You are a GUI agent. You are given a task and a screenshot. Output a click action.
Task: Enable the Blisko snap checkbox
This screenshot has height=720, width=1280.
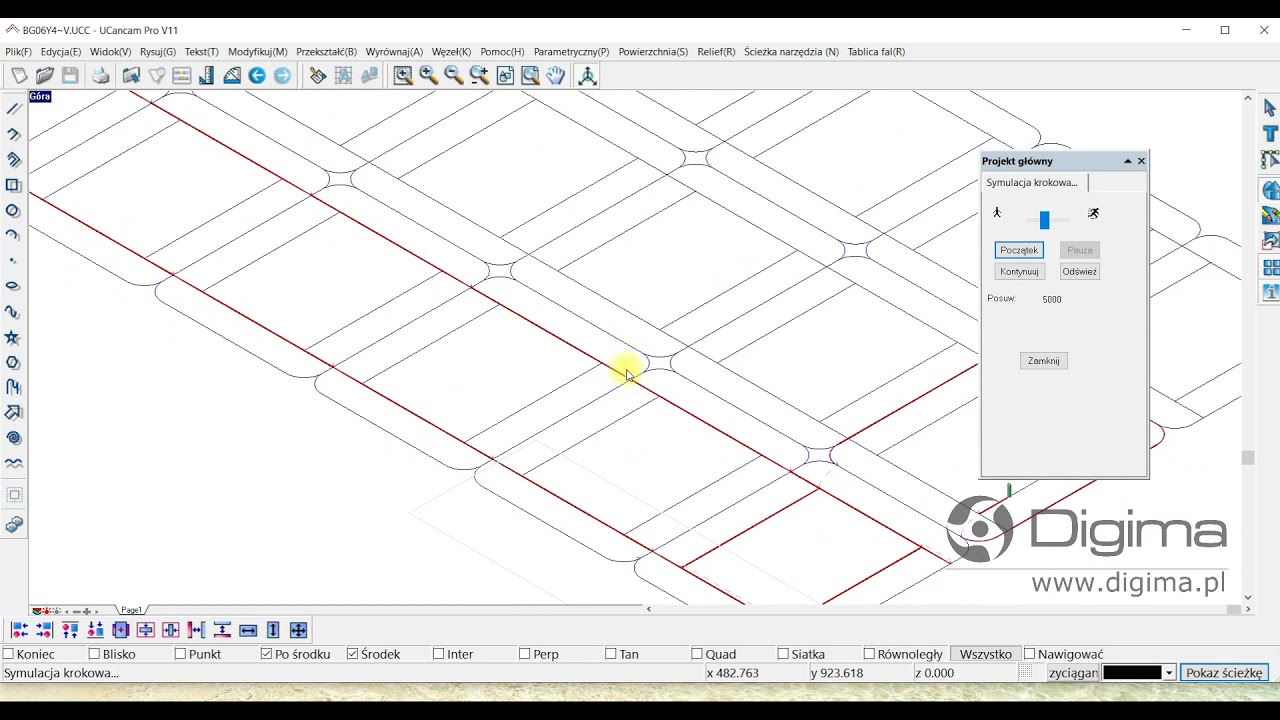pos(95,654)
